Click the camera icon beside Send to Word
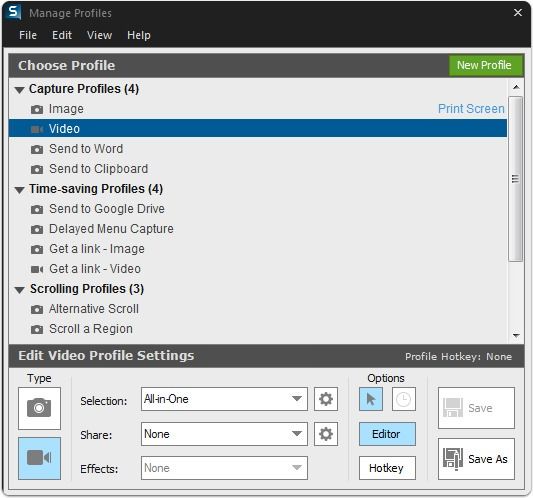 (x=37, y=150)
